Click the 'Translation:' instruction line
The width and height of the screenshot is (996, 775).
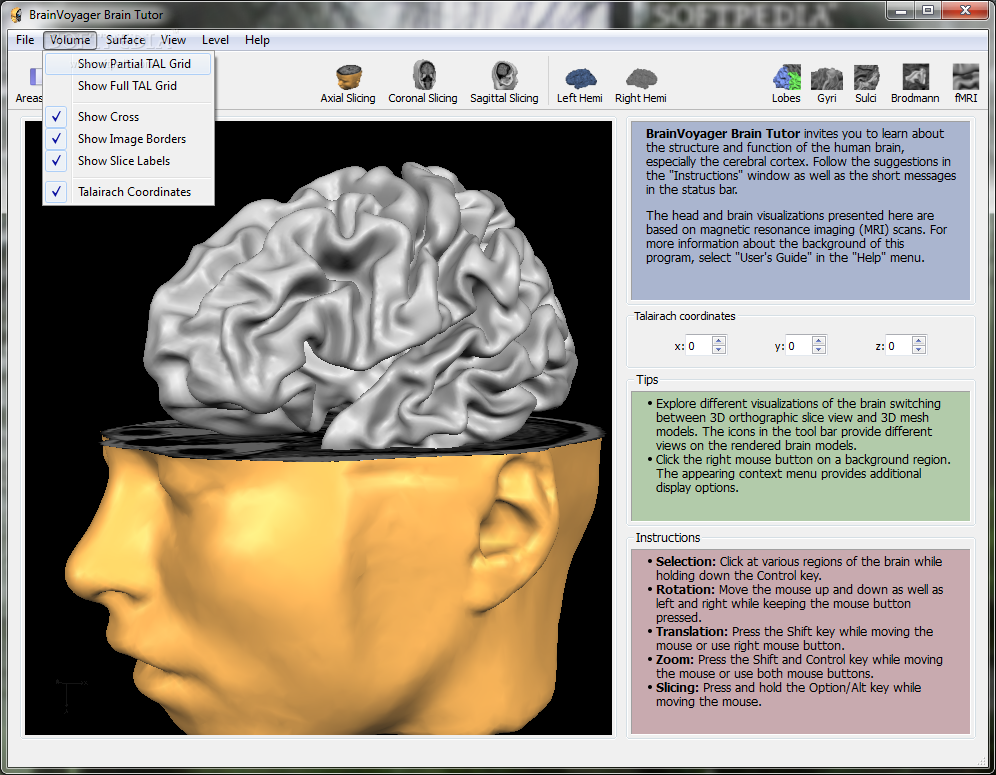[794, 638]
